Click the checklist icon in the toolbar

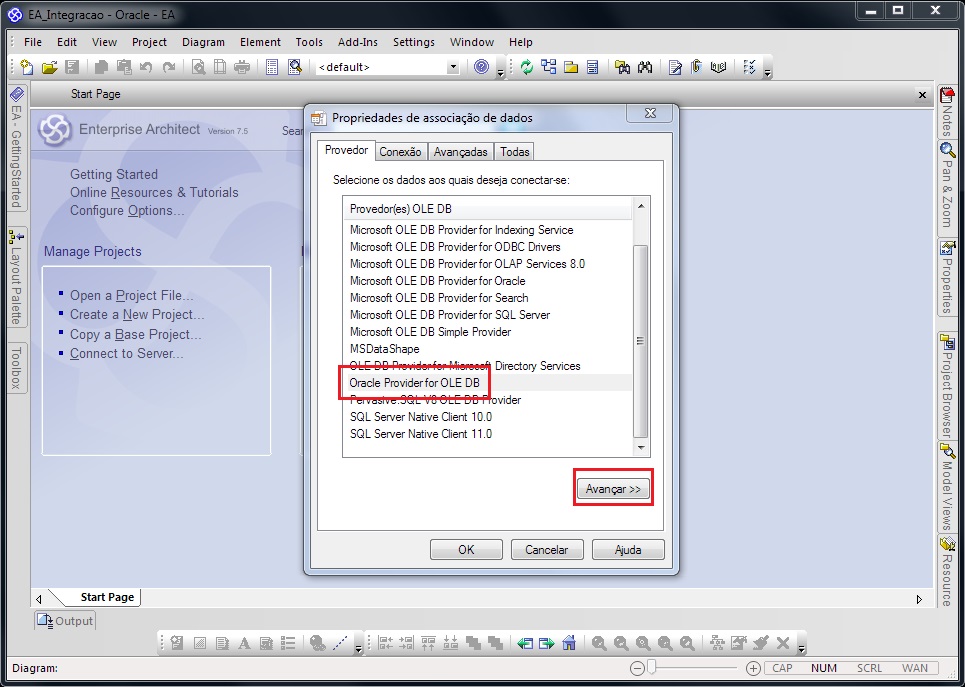point(749,66)
